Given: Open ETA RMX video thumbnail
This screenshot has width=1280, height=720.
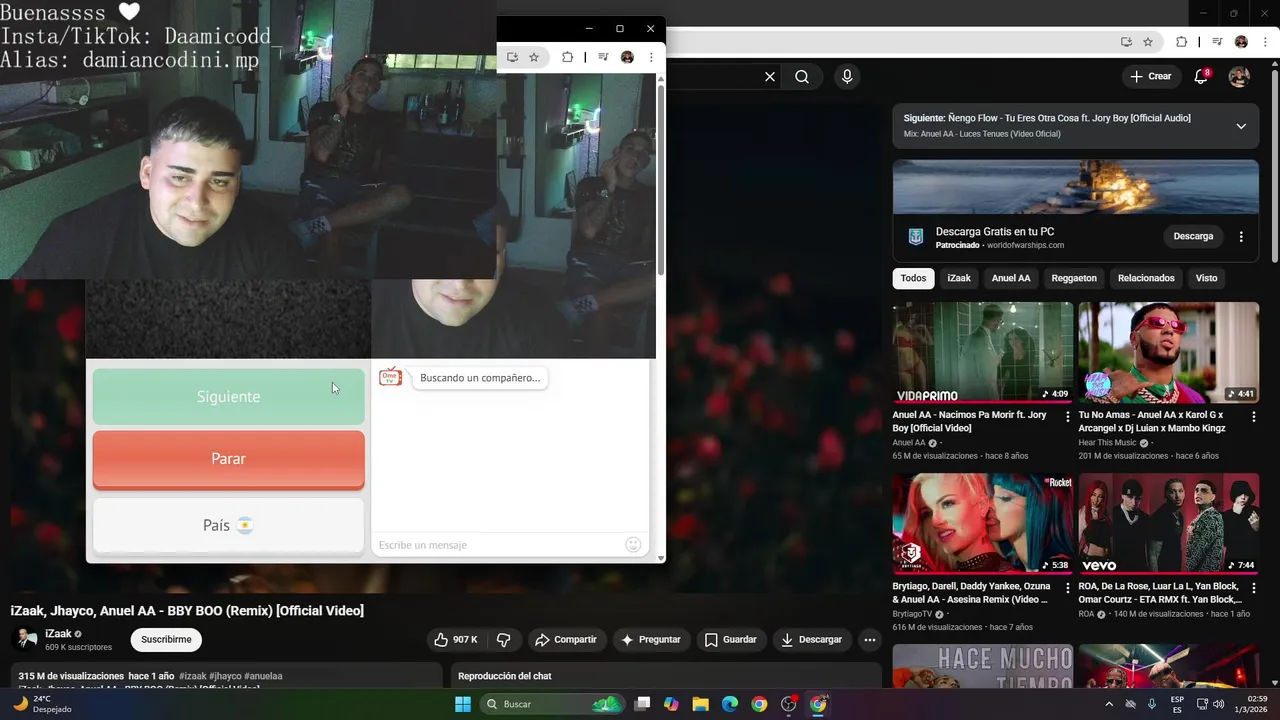Looking at the screenshot, I should click(1169, 523).
